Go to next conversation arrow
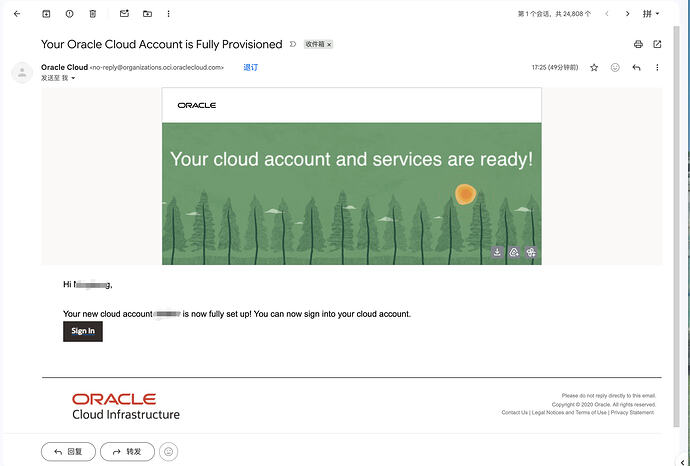Viewport: 690px width, 466px height. point(628,14)
